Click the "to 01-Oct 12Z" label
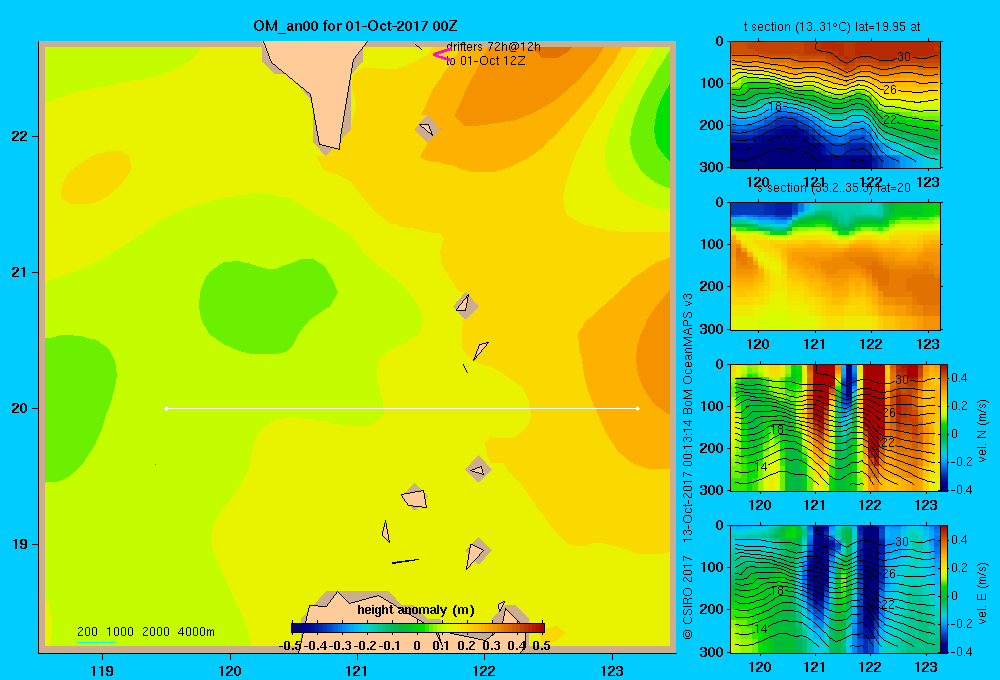The height and width of the screenshot is (680, 1000). 485,61
